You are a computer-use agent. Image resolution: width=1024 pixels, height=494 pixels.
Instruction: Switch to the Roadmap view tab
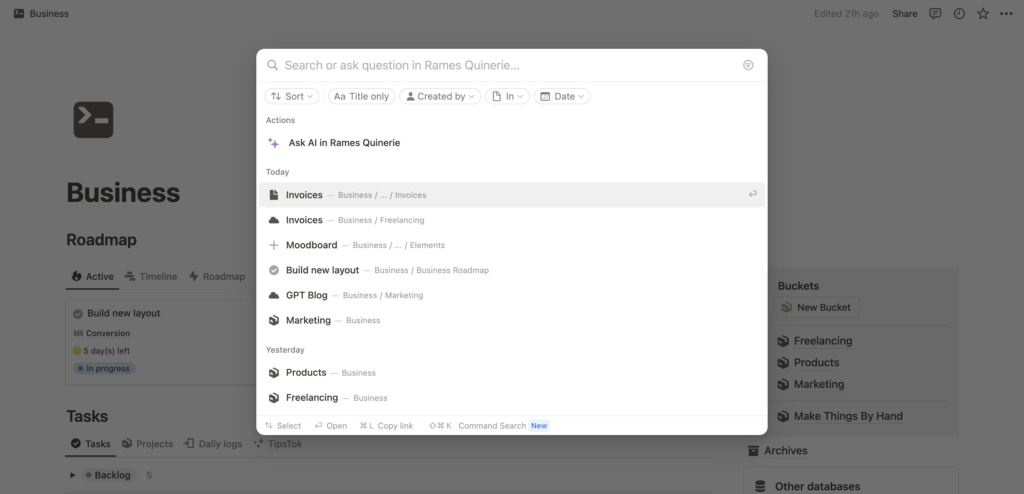coord(217,276)
